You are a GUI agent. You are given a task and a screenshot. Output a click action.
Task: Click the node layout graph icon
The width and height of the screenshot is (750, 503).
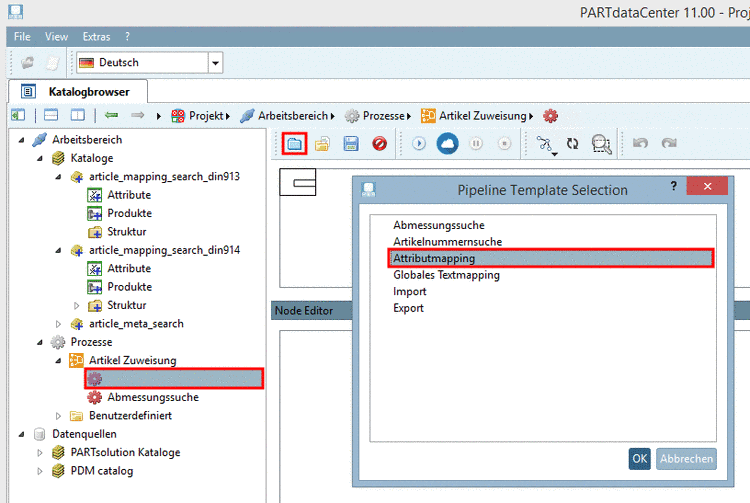click(x=545, y=144)
